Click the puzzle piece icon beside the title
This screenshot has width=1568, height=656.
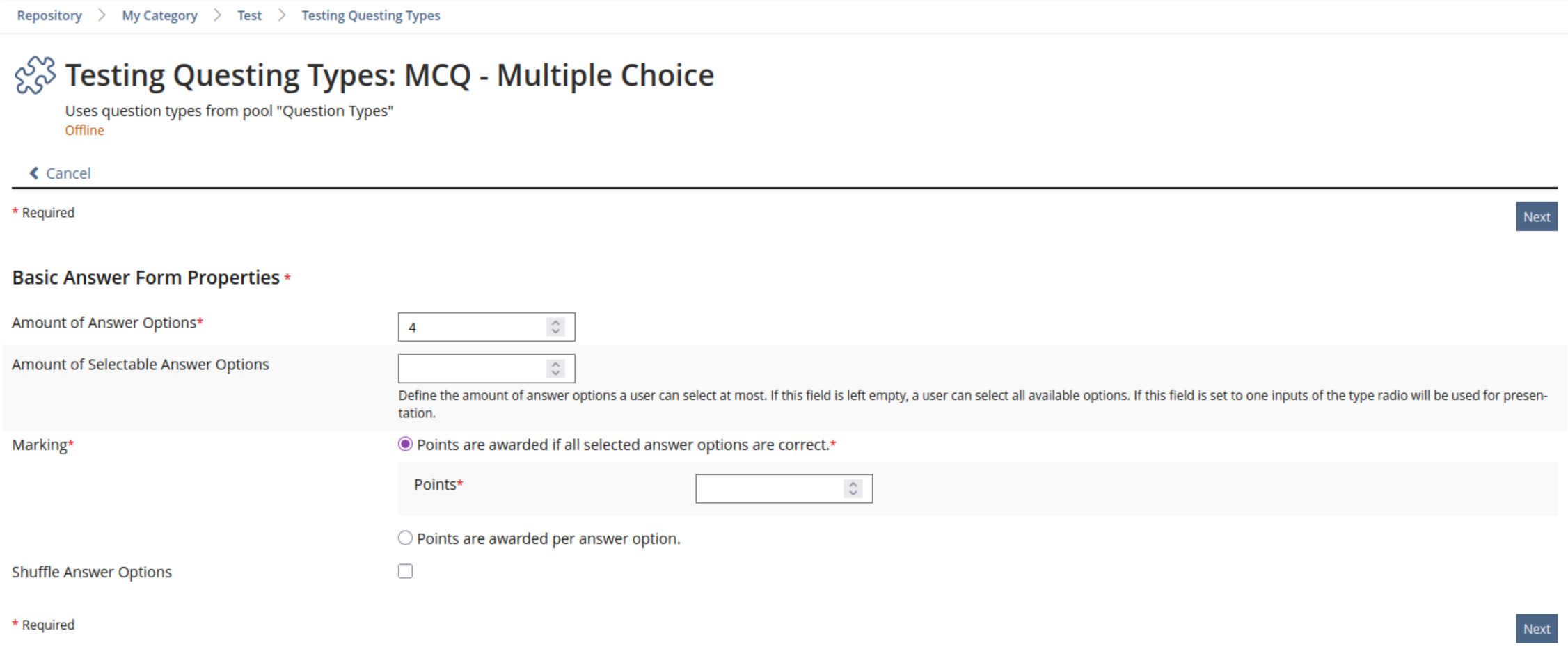coord(35,75)
